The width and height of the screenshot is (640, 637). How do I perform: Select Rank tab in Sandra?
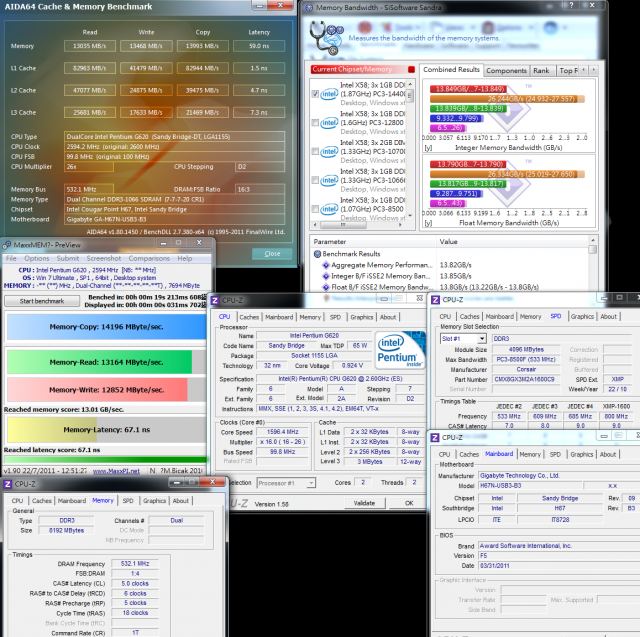(541, 71)
